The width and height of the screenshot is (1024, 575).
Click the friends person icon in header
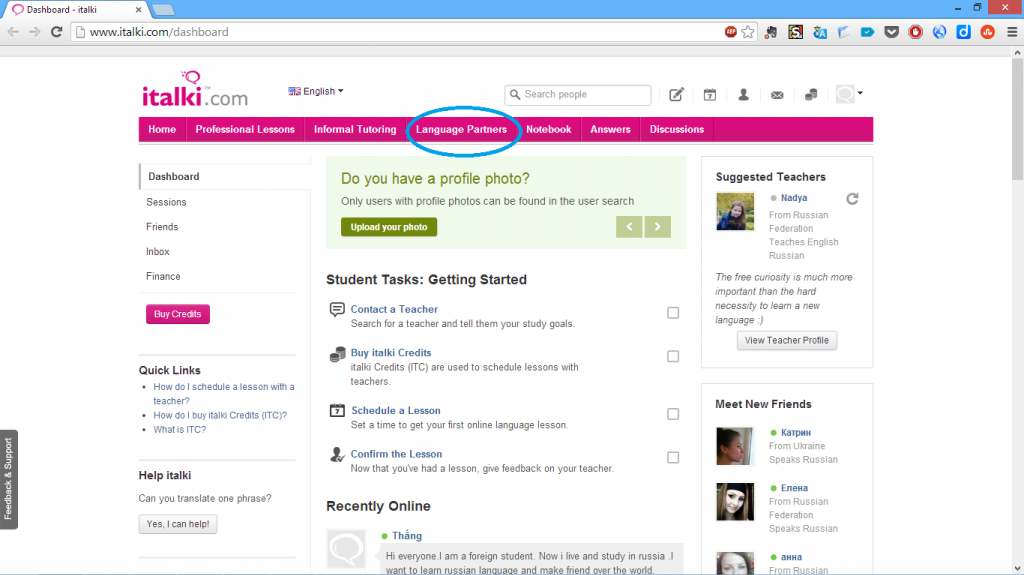[743, 95]
